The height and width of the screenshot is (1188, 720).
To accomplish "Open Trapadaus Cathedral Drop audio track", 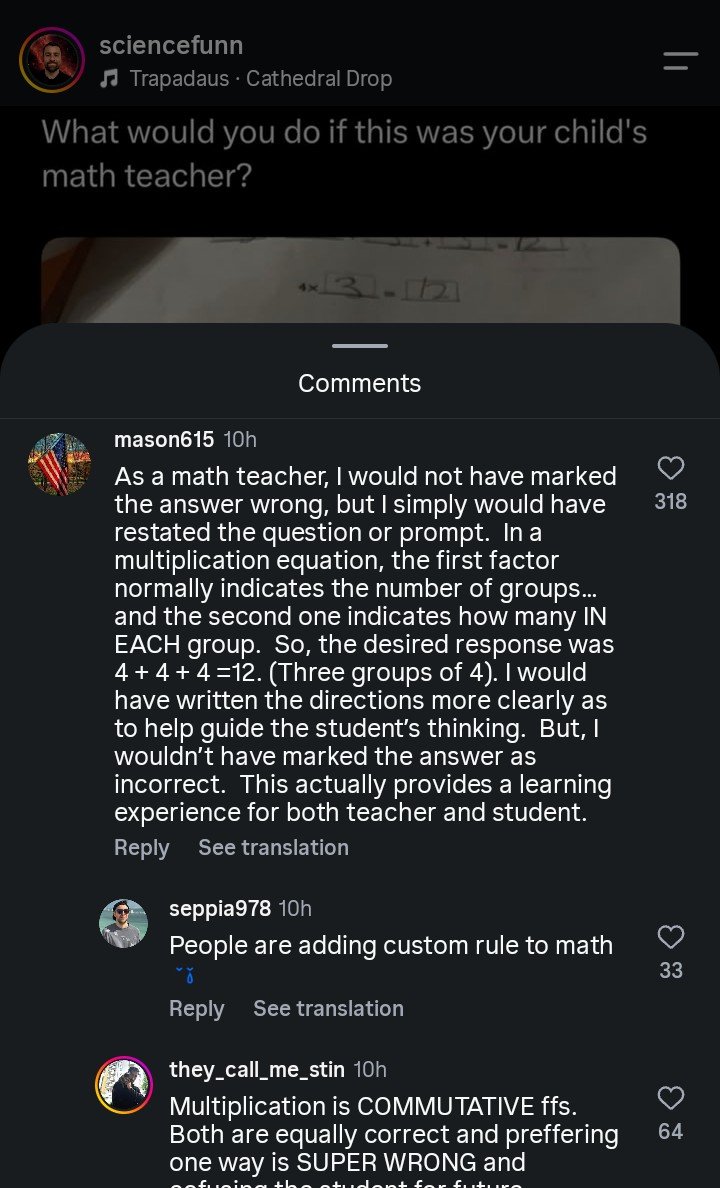I will (261, 79).
